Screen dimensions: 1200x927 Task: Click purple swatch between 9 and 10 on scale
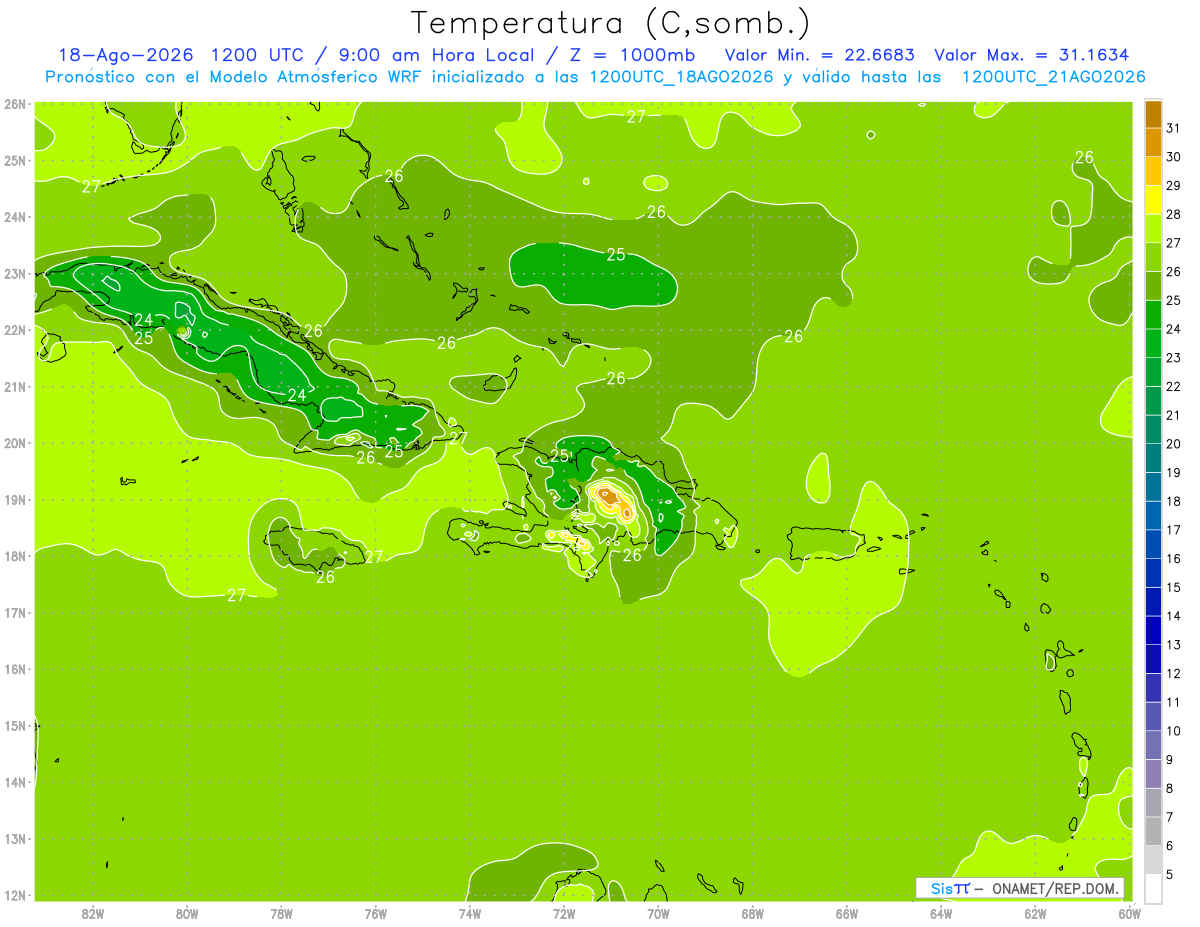1153,744
